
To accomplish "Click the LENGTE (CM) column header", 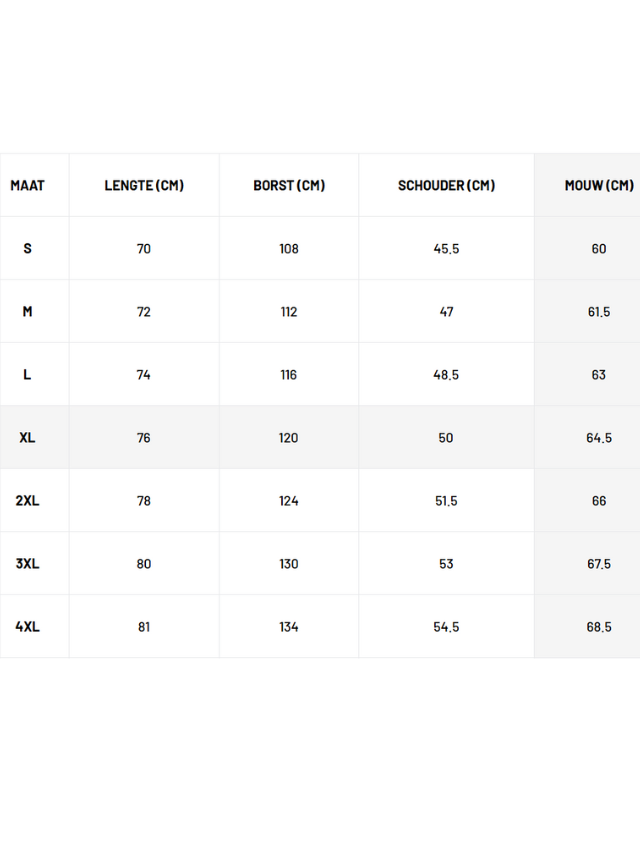I will (x=144, y=185).
